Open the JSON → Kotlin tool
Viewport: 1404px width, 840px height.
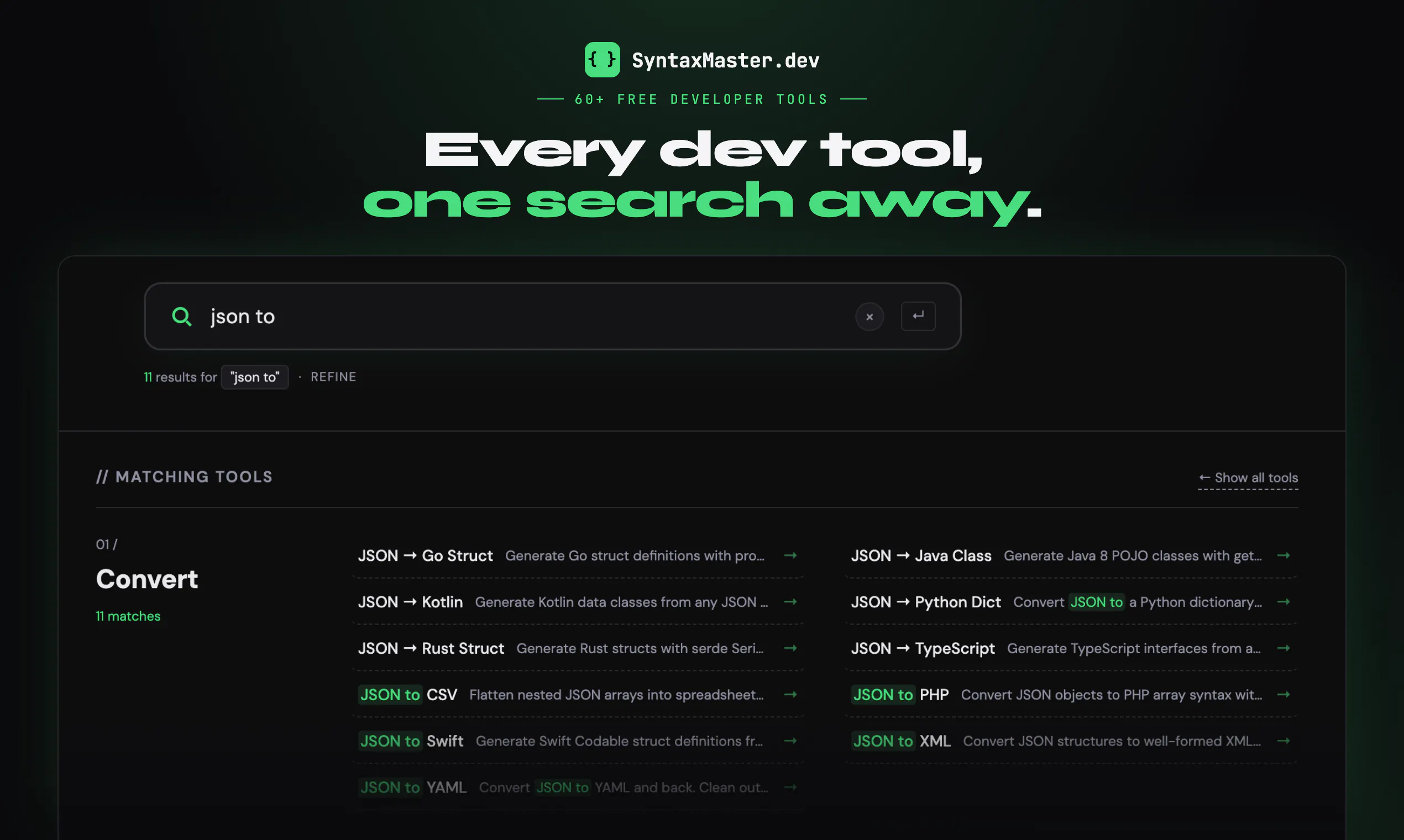578,602
